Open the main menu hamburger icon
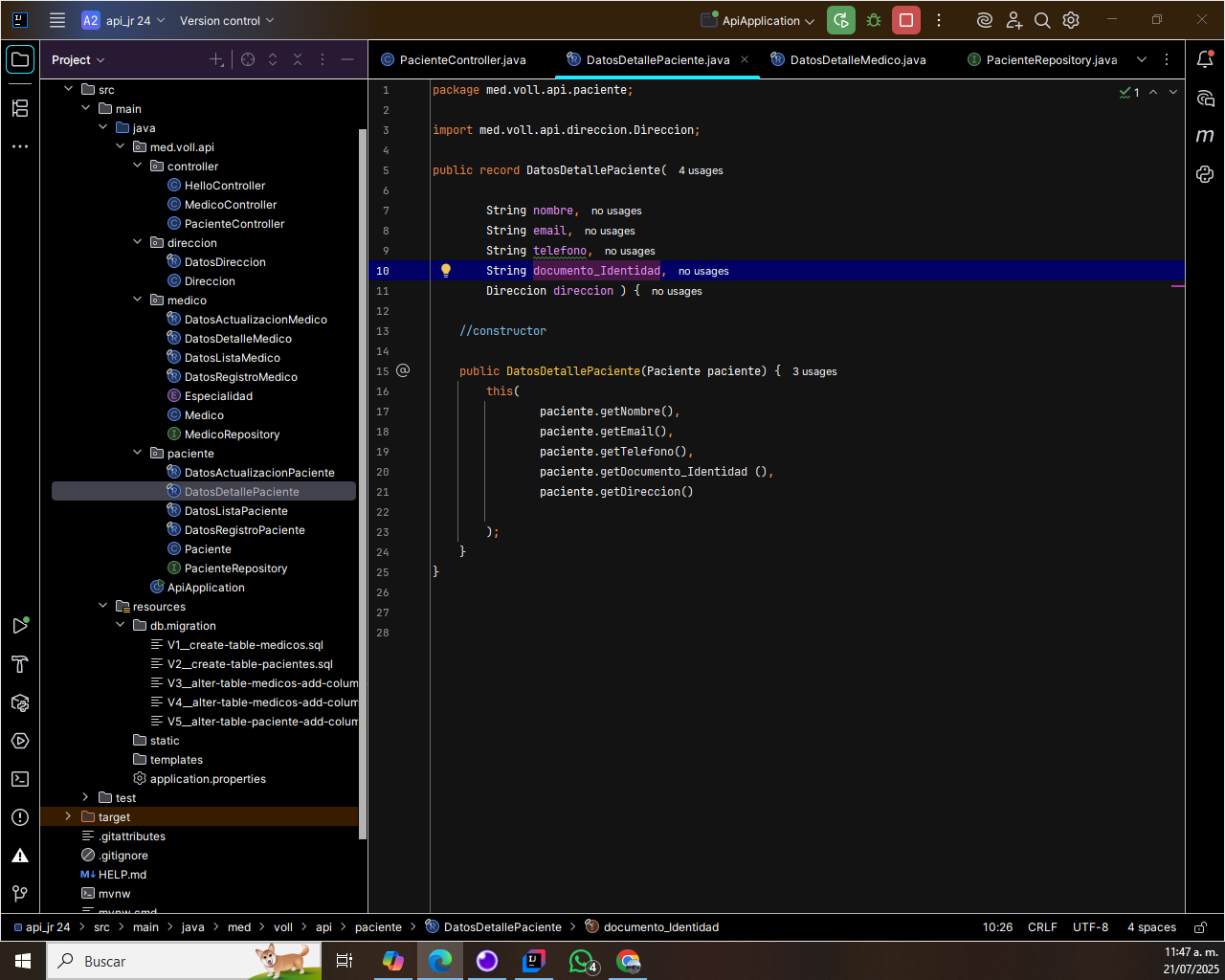This screenshot has width=1225, height=980. (57, 20)
